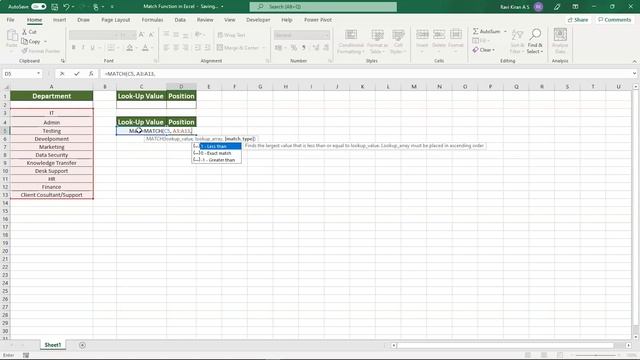Screen dimensions: 640x360
Task: Click the AutoSum sigma button
Action: click(486, 31)
